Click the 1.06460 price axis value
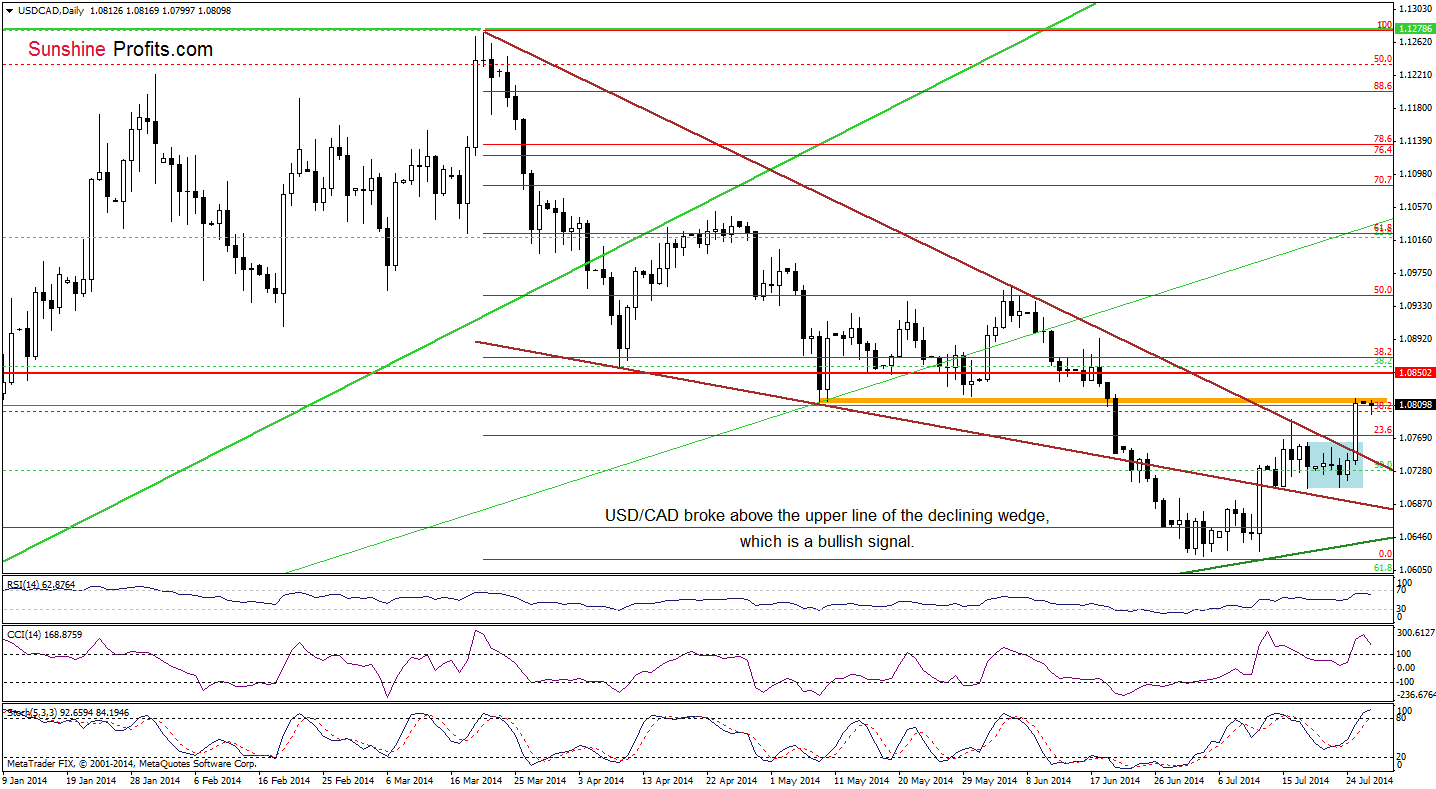The width and height of the screenshot is (1436, 789). coord(1416,537)
